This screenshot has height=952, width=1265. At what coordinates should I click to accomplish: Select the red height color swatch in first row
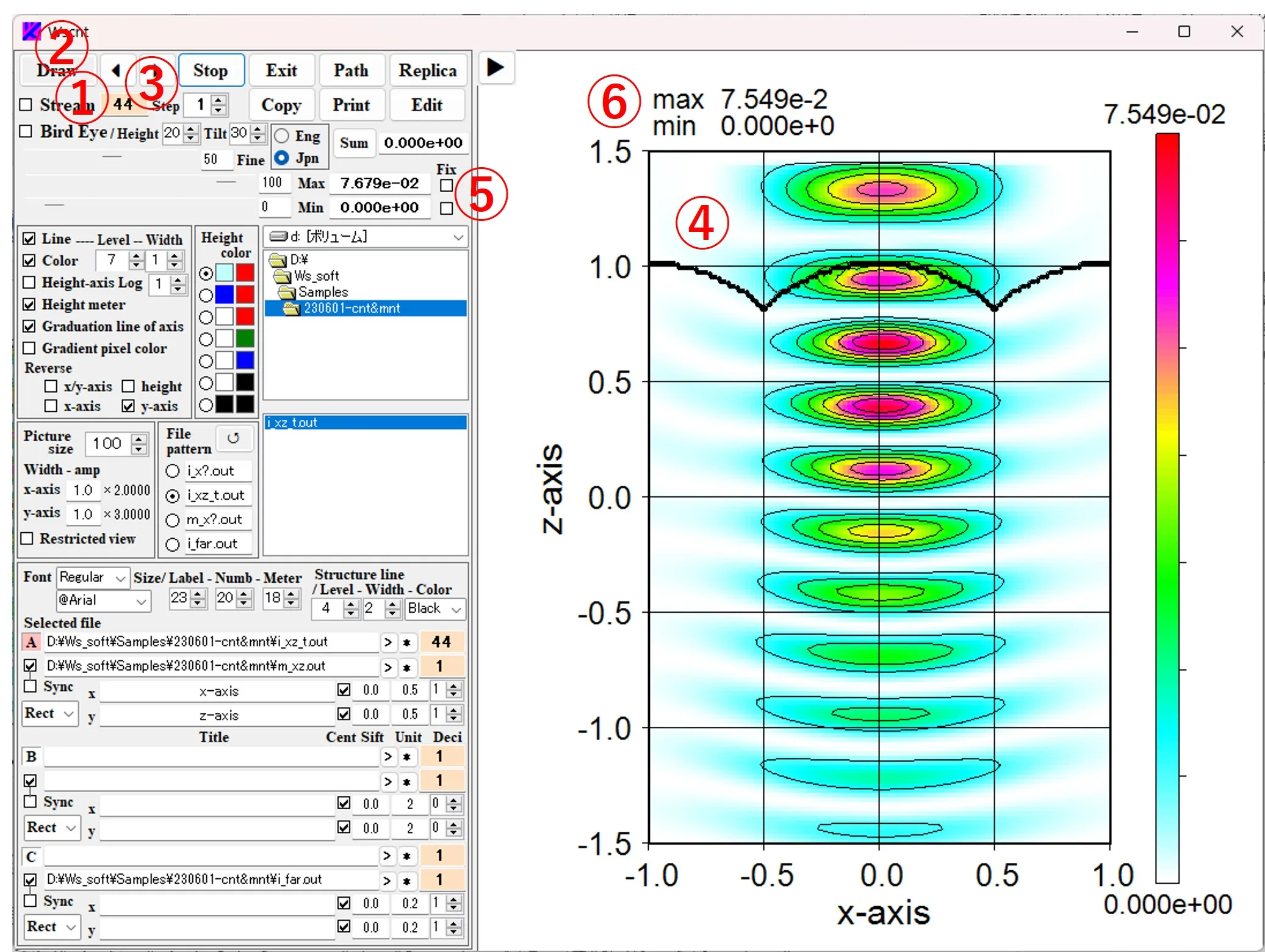click(x=245, y=273)
